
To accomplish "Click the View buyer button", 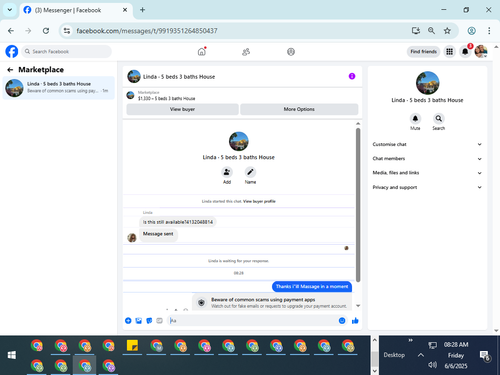I will 182,109.
